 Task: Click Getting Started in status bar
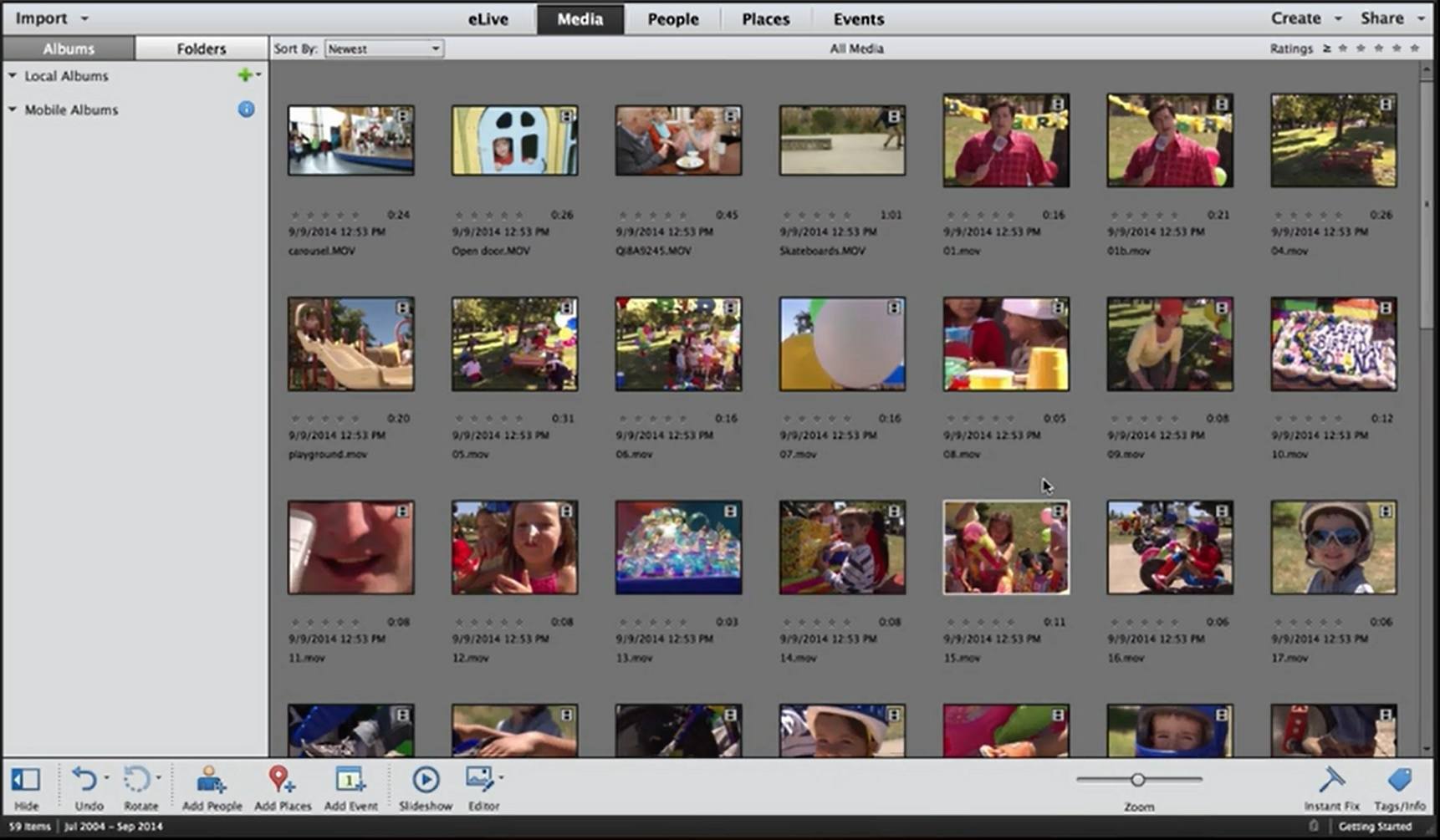point(1375,826)
